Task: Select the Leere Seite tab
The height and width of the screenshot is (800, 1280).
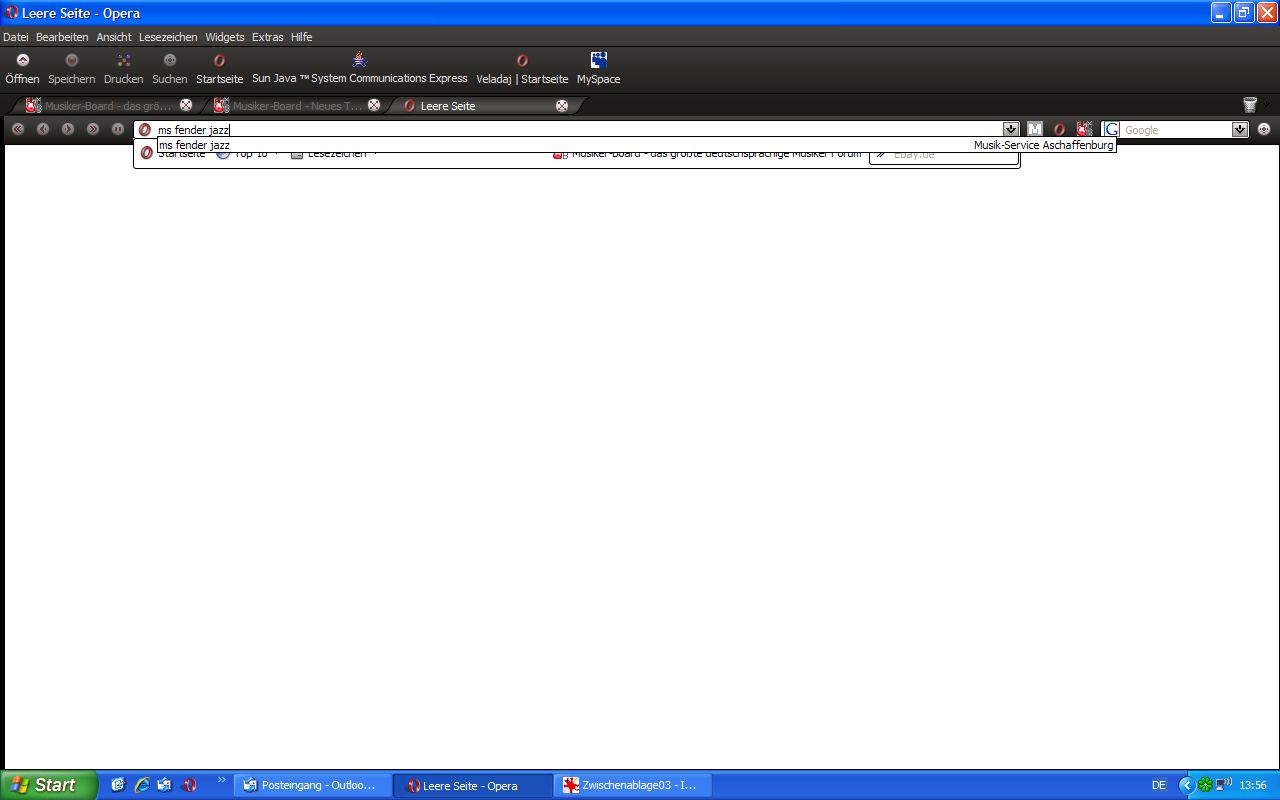Action: 480,105
